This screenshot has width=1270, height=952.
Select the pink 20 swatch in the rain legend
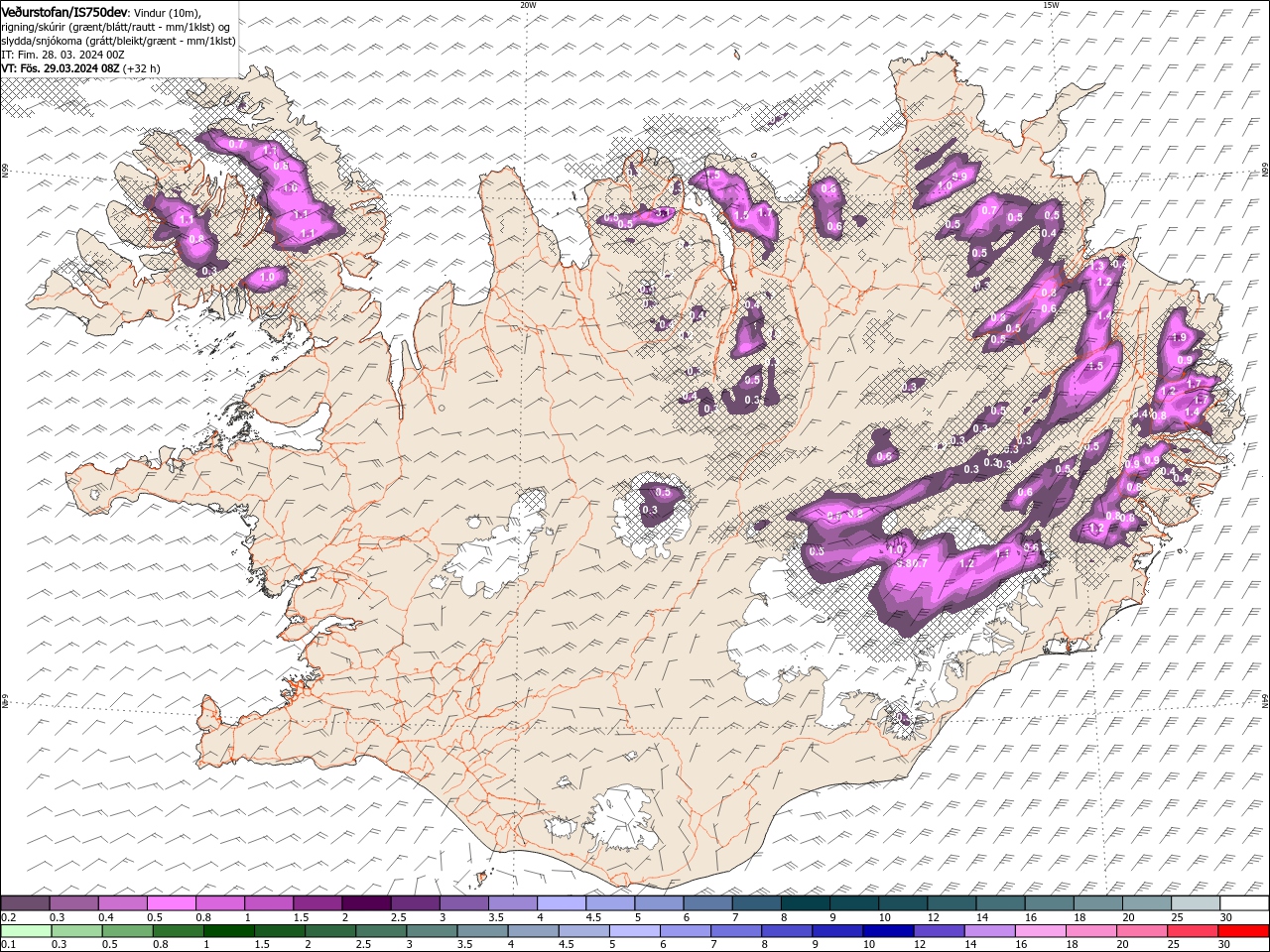1142,931
